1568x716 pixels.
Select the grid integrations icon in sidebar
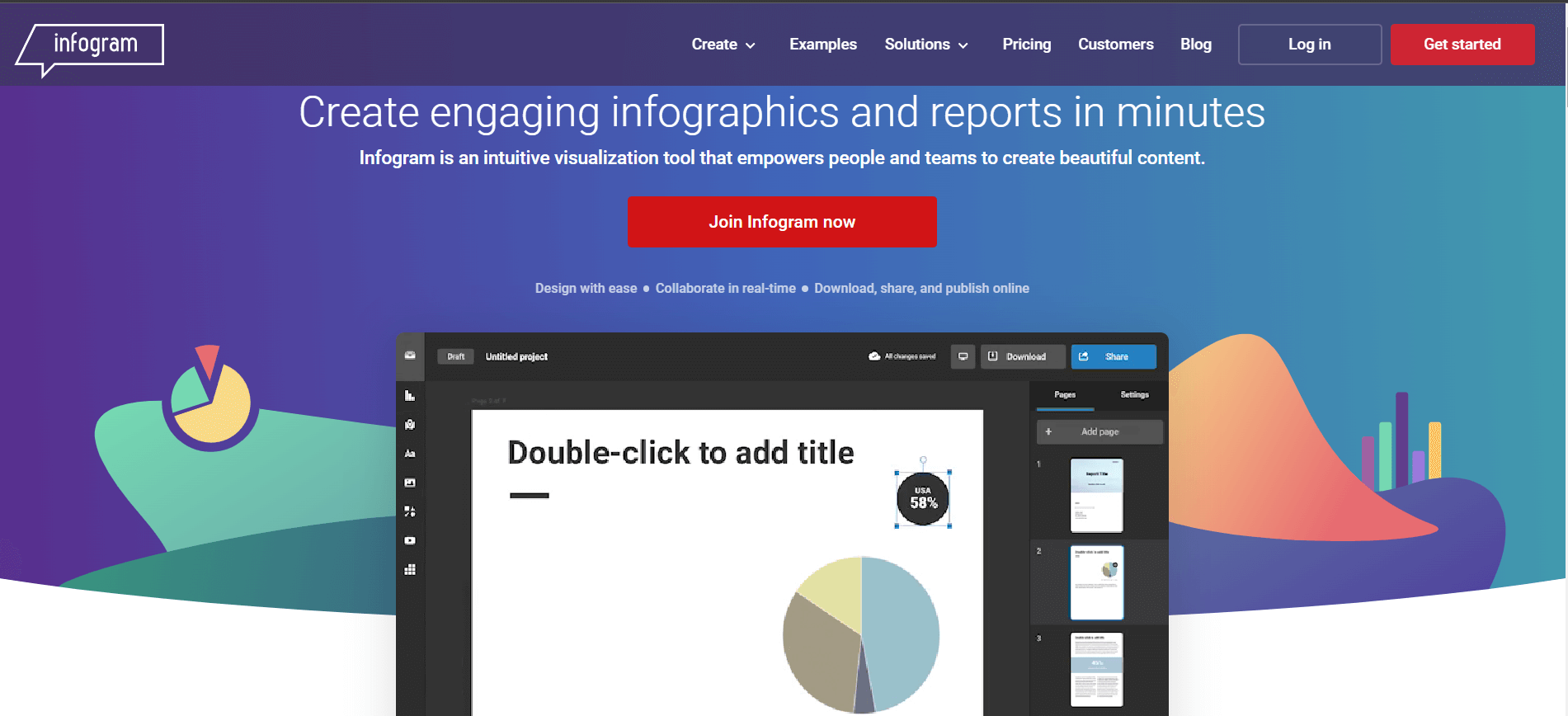click(x=410, y=570)
